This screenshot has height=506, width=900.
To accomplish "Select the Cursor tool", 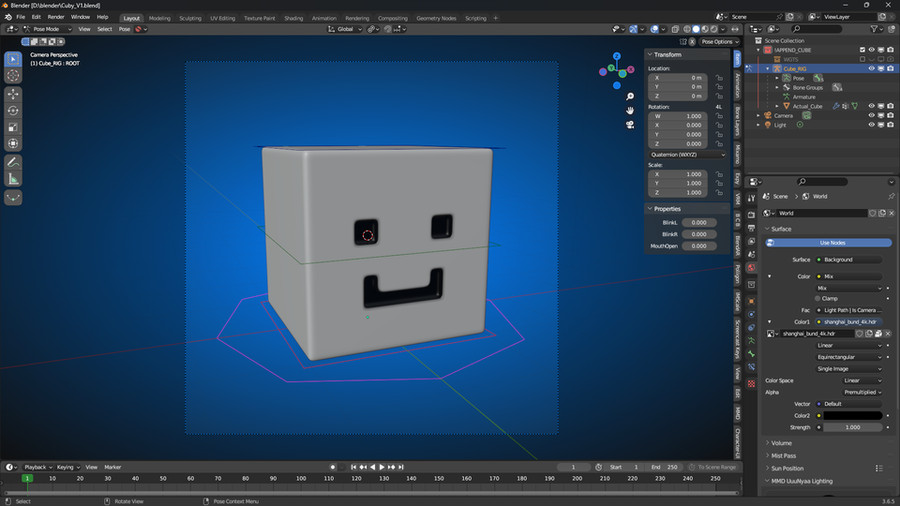I will [x=13, y=76].
